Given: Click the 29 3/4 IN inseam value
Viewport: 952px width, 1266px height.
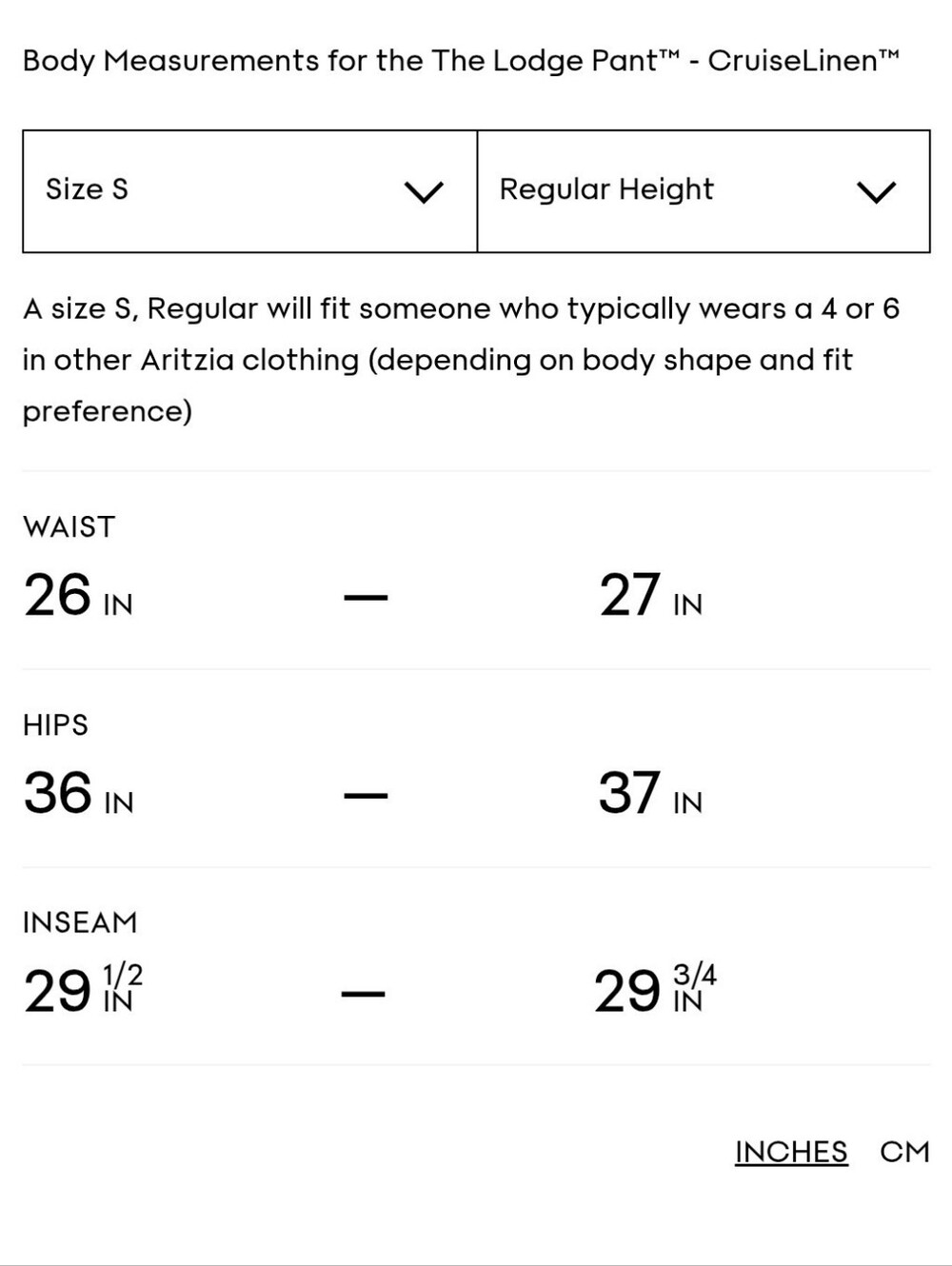Looking at the screenshot, I should [656, 991].
